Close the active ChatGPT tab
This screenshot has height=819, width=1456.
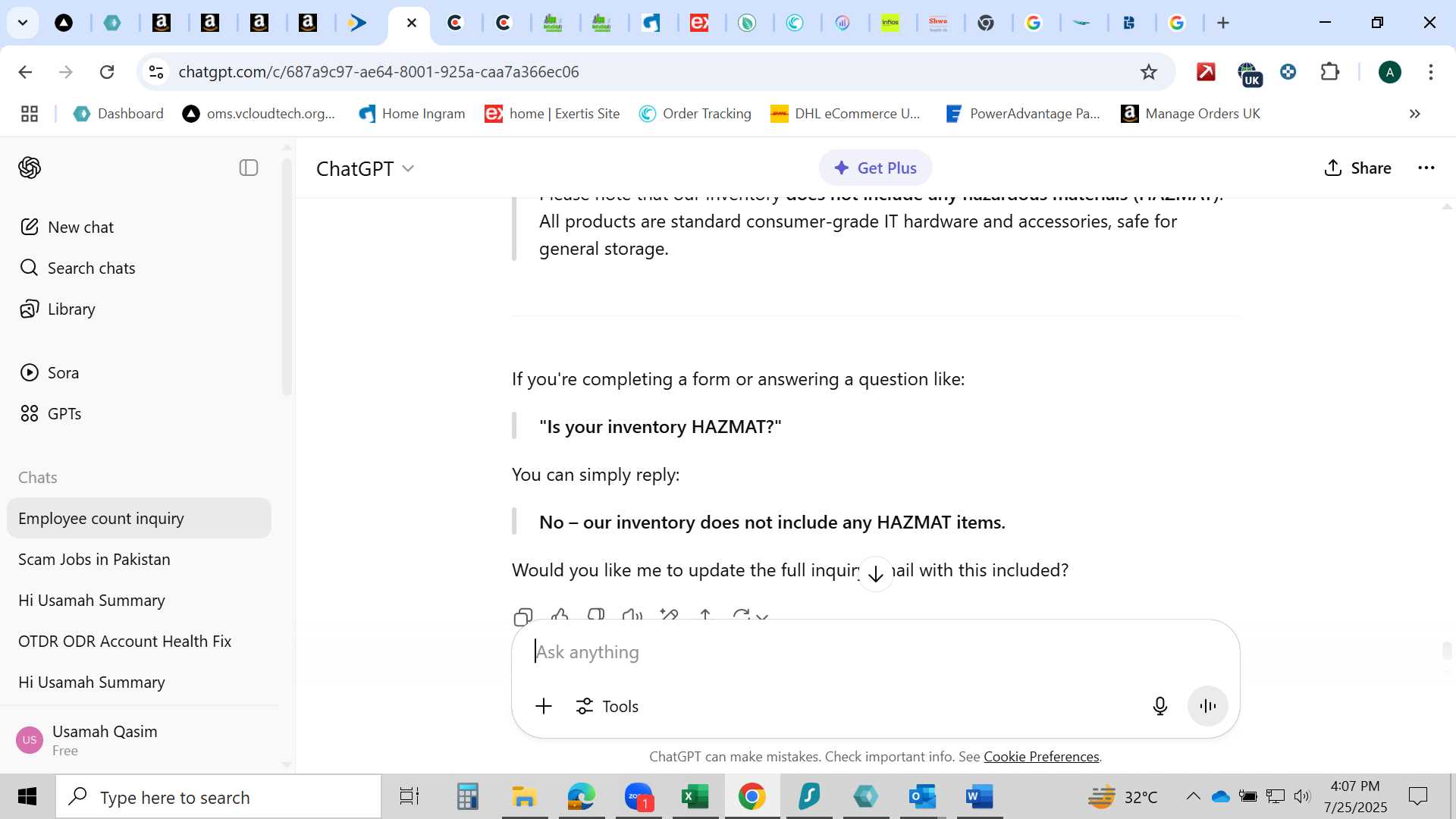pos(411,23)
